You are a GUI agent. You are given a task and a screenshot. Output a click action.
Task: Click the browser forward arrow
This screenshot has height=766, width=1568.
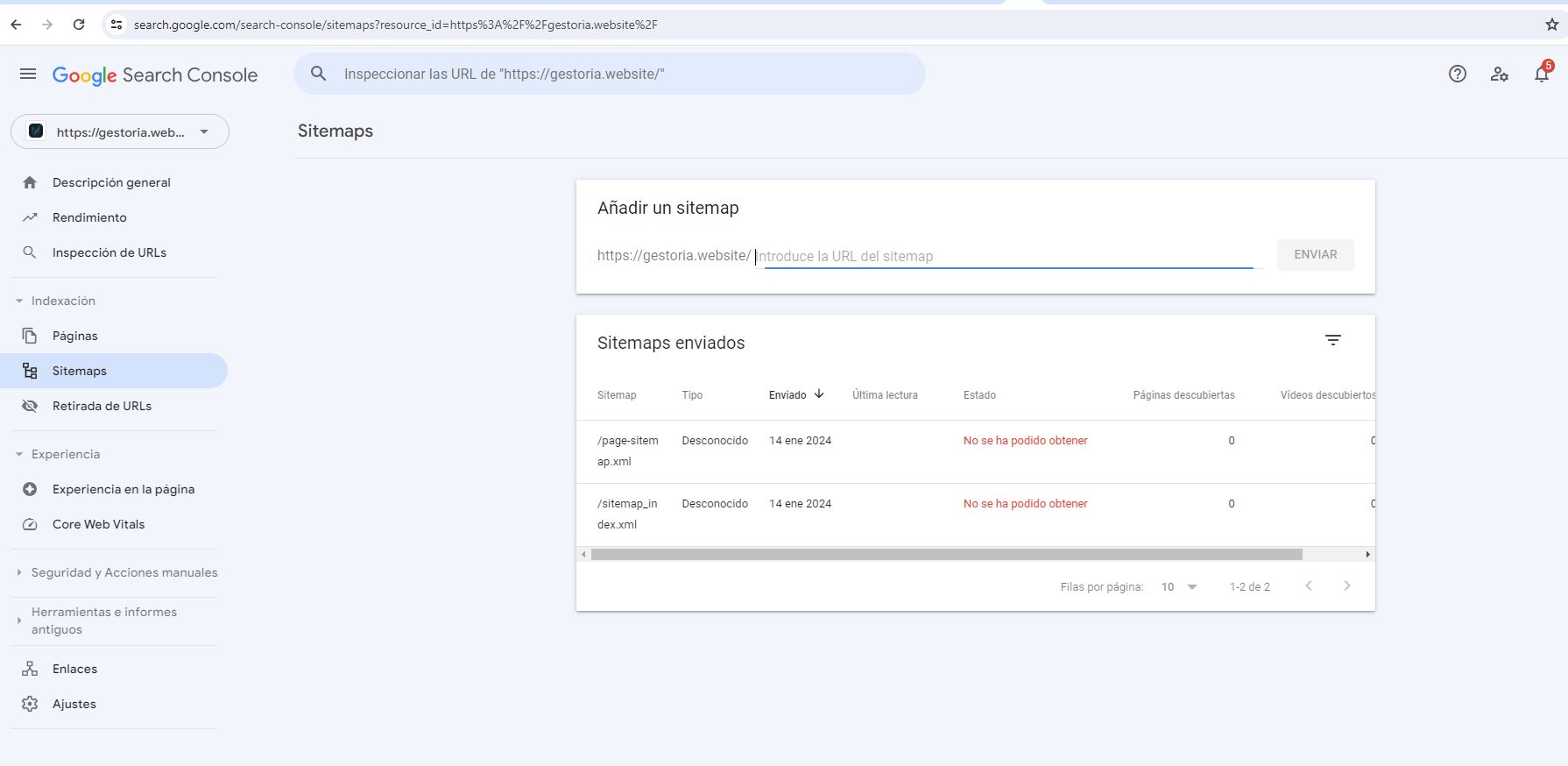[x=47, y=25]
